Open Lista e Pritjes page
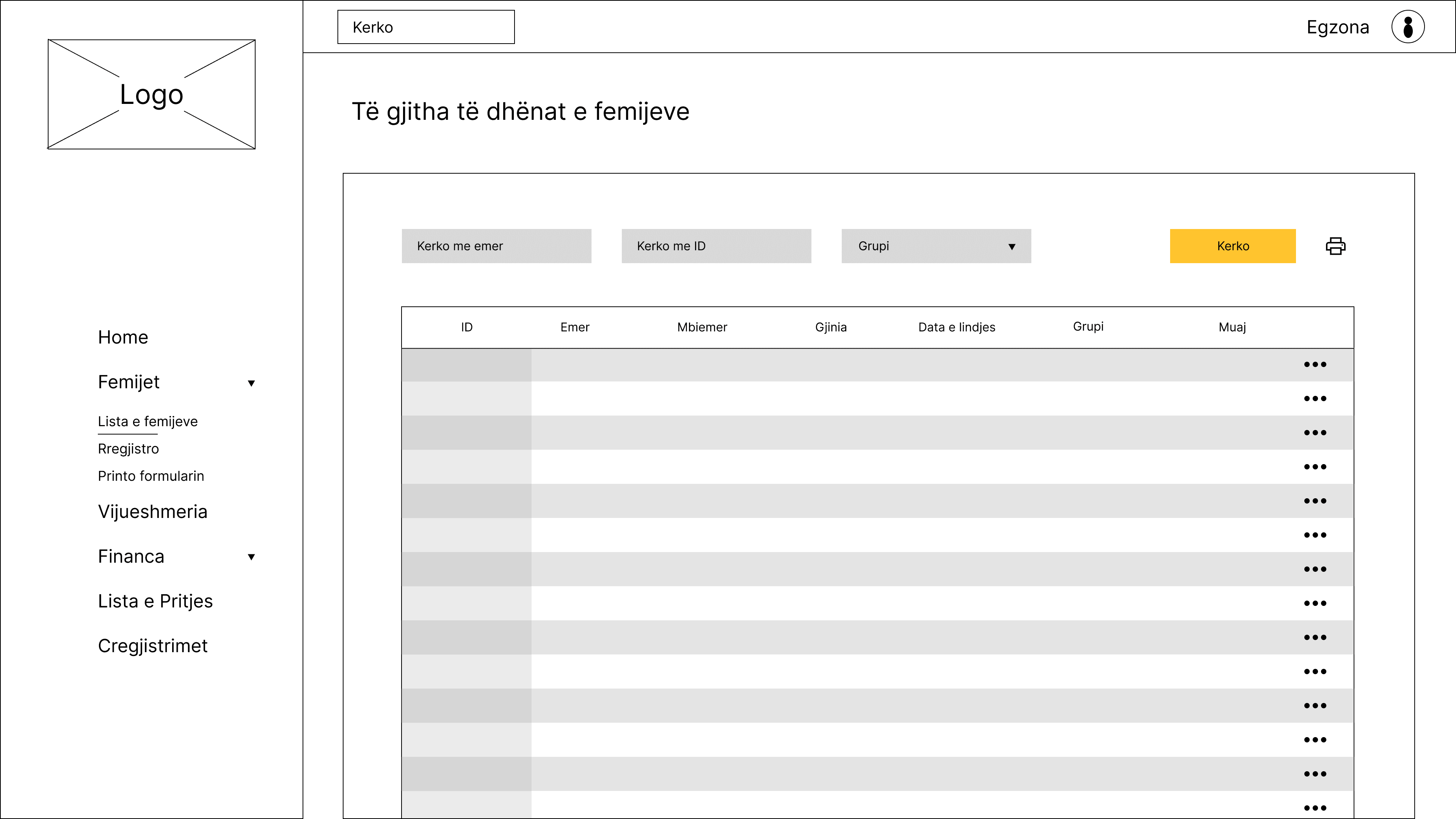 click(155, 601)
